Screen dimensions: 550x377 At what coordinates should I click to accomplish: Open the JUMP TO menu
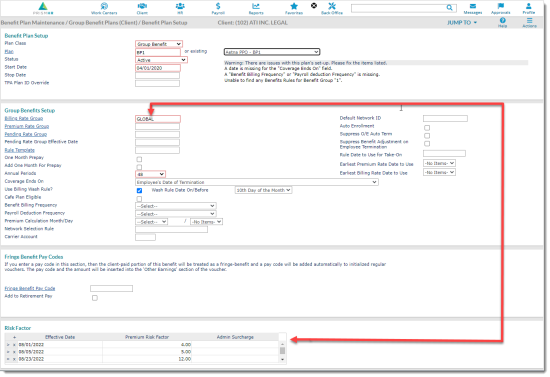462,22
